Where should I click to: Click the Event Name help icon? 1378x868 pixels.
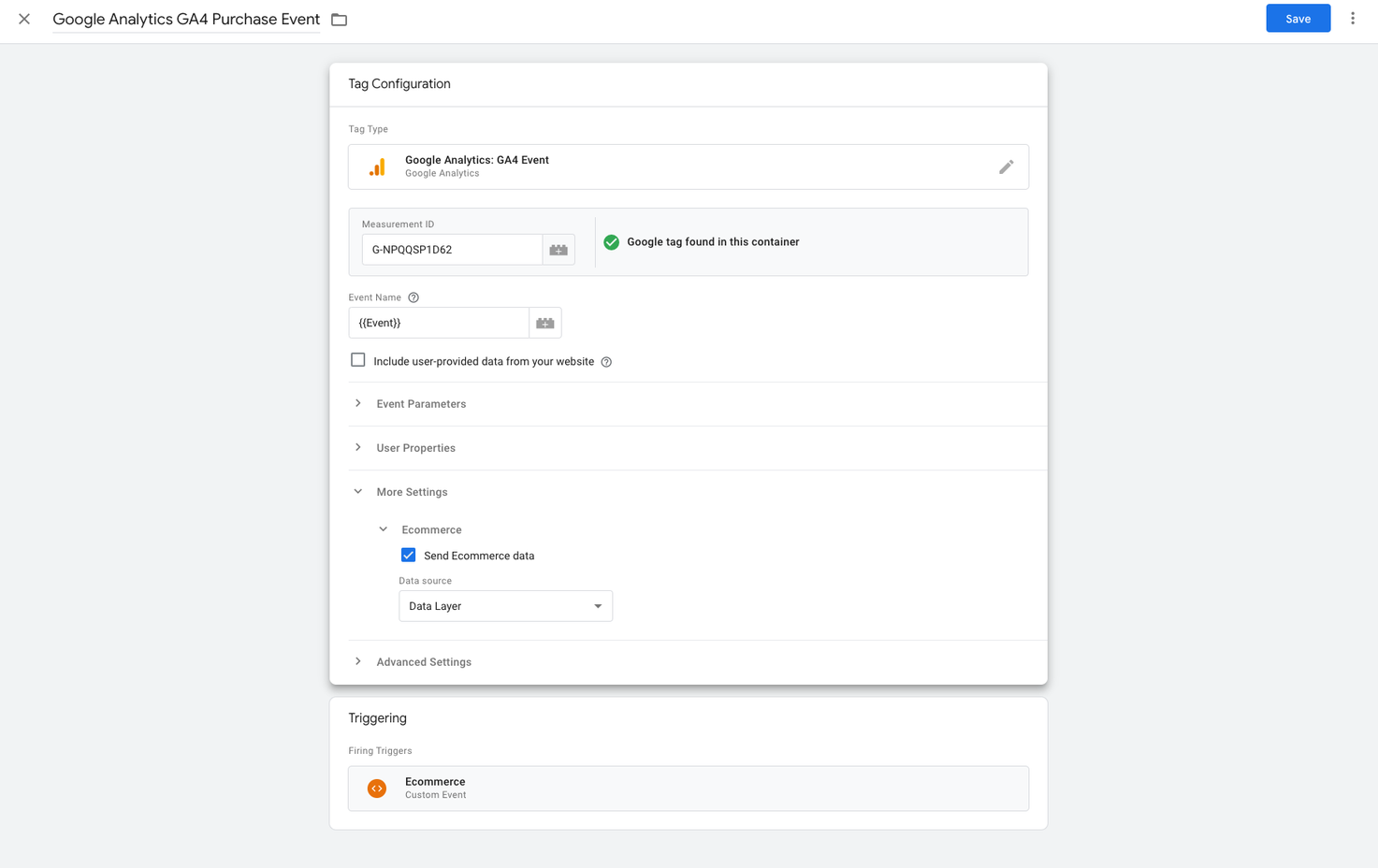(x=413, y=297)
